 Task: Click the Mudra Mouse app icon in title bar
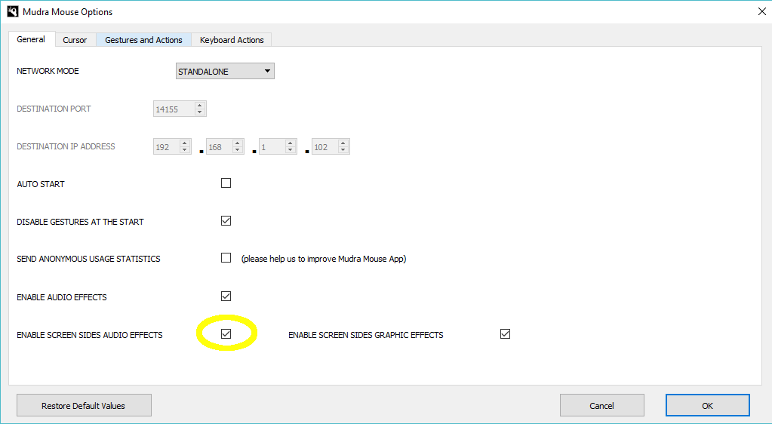[x=12, y=11]
